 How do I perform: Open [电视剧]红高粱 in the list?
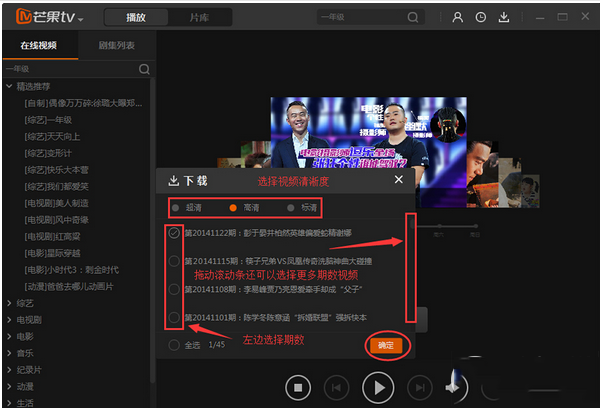[x=52, y=237]
